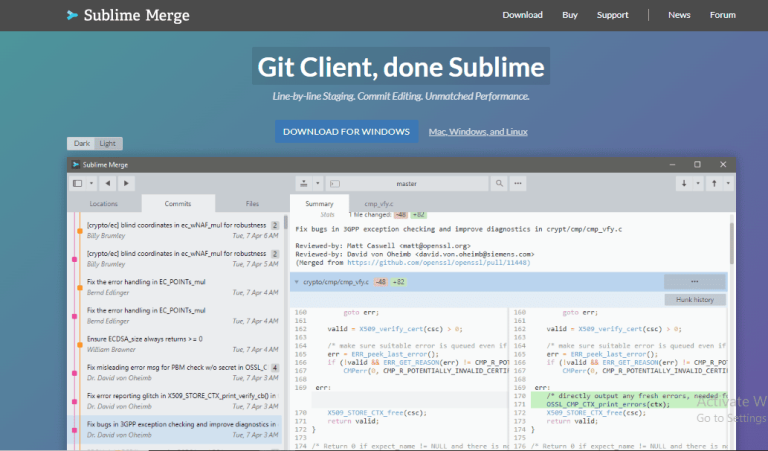Viewport: 768px width, 451px height.
Task: Open the Download nav link
Action: tap(523, 15)
